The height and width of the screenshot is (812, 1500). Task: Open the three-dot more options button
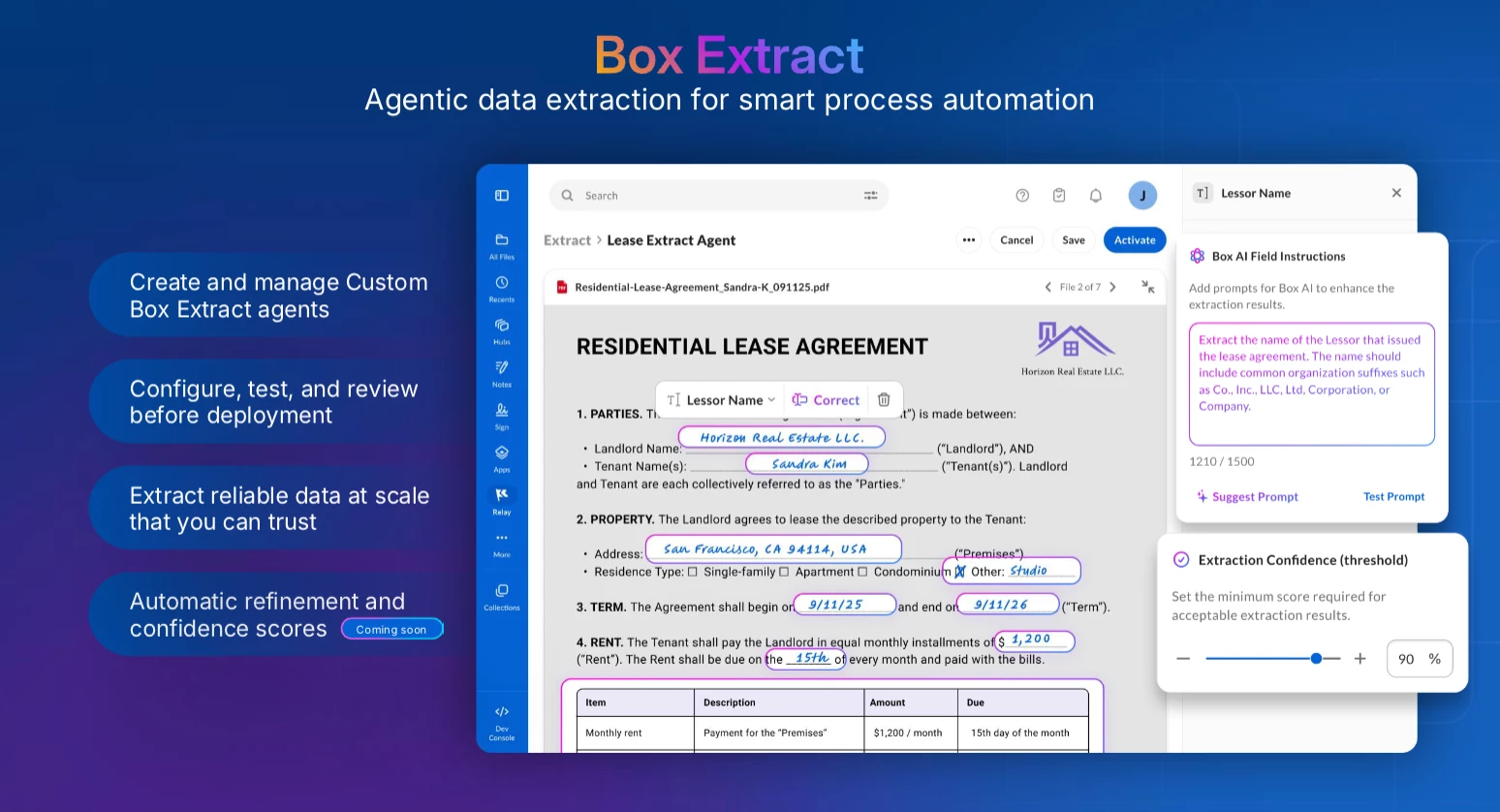(x=969, y=240)
